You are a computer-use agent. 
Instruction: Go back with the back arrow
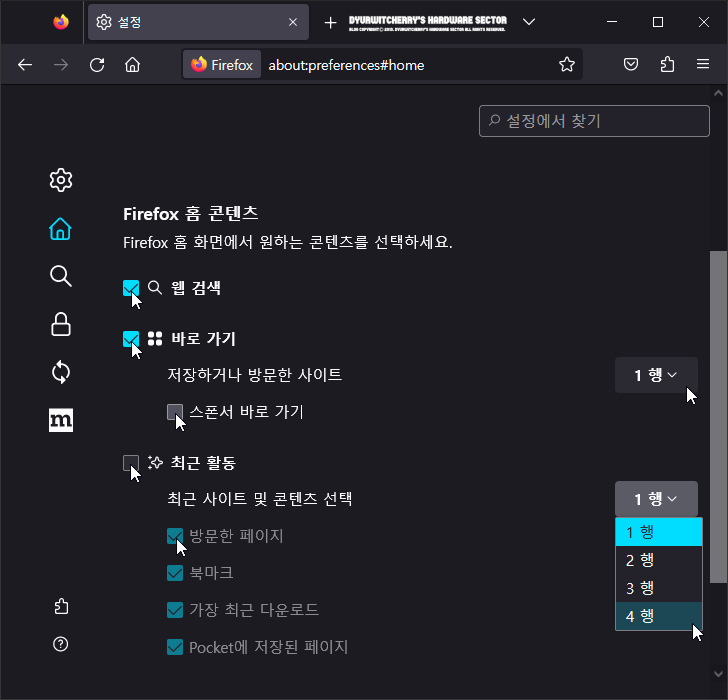tap(25, 65)
